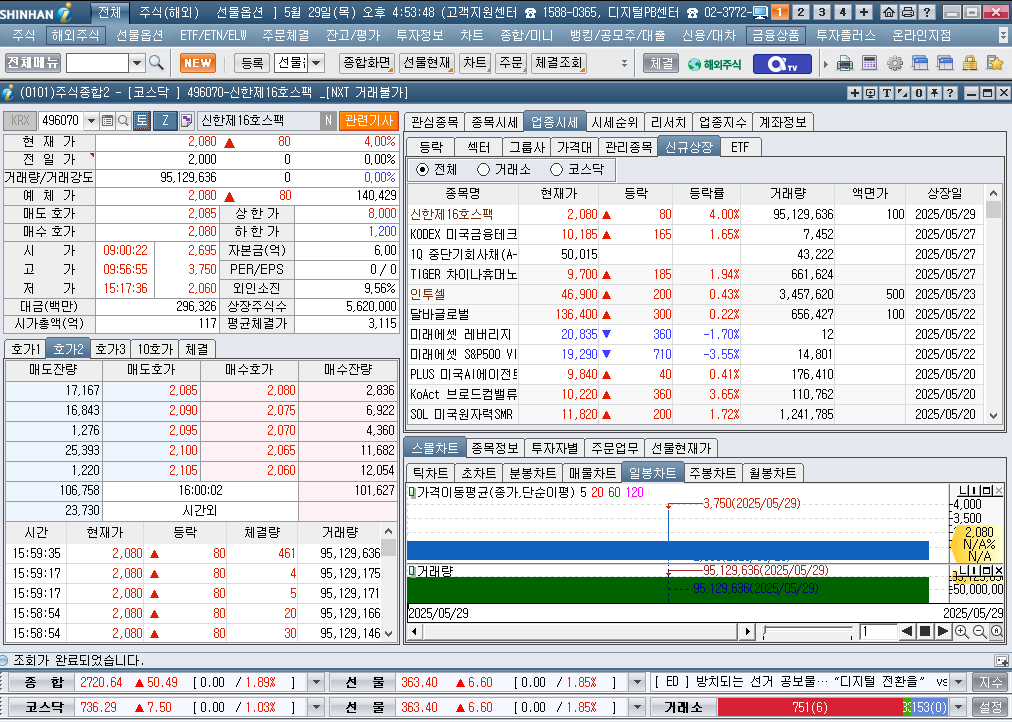Open the 거래소 bar dropdown beside 설정

[958, 707]
